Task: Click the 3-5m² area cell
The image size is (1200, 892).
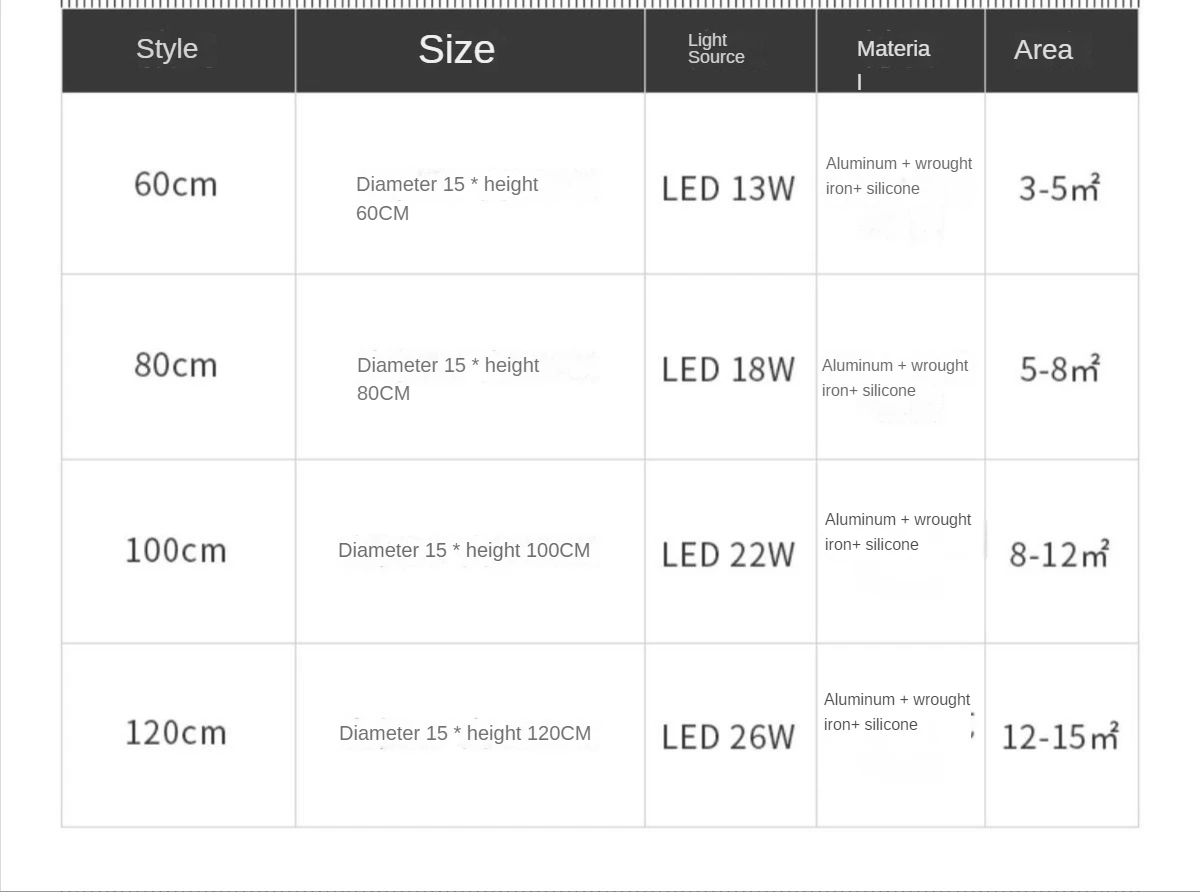Action: pos(1059,187)
